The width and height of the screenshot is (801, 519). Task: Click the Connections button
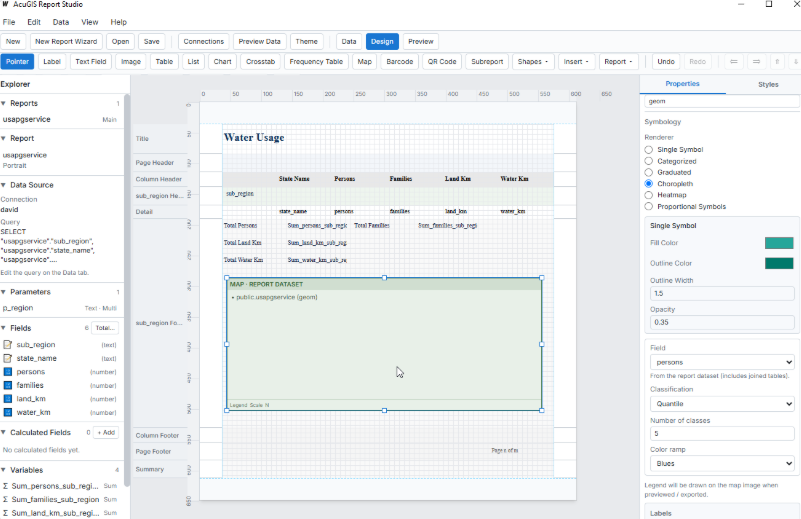point(203,41)
